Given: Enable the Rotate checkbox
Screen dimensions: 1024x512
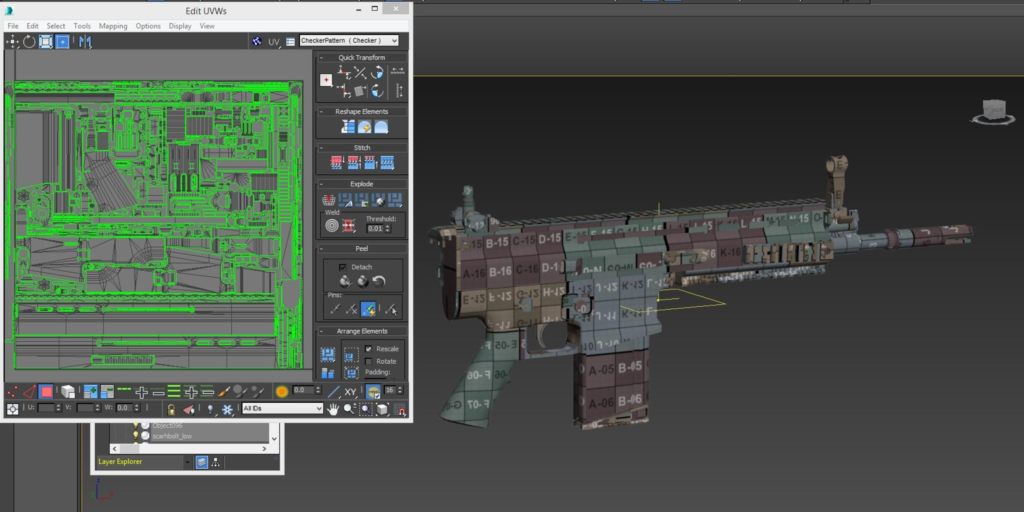Looking at the screenshot, I should 369,361.
